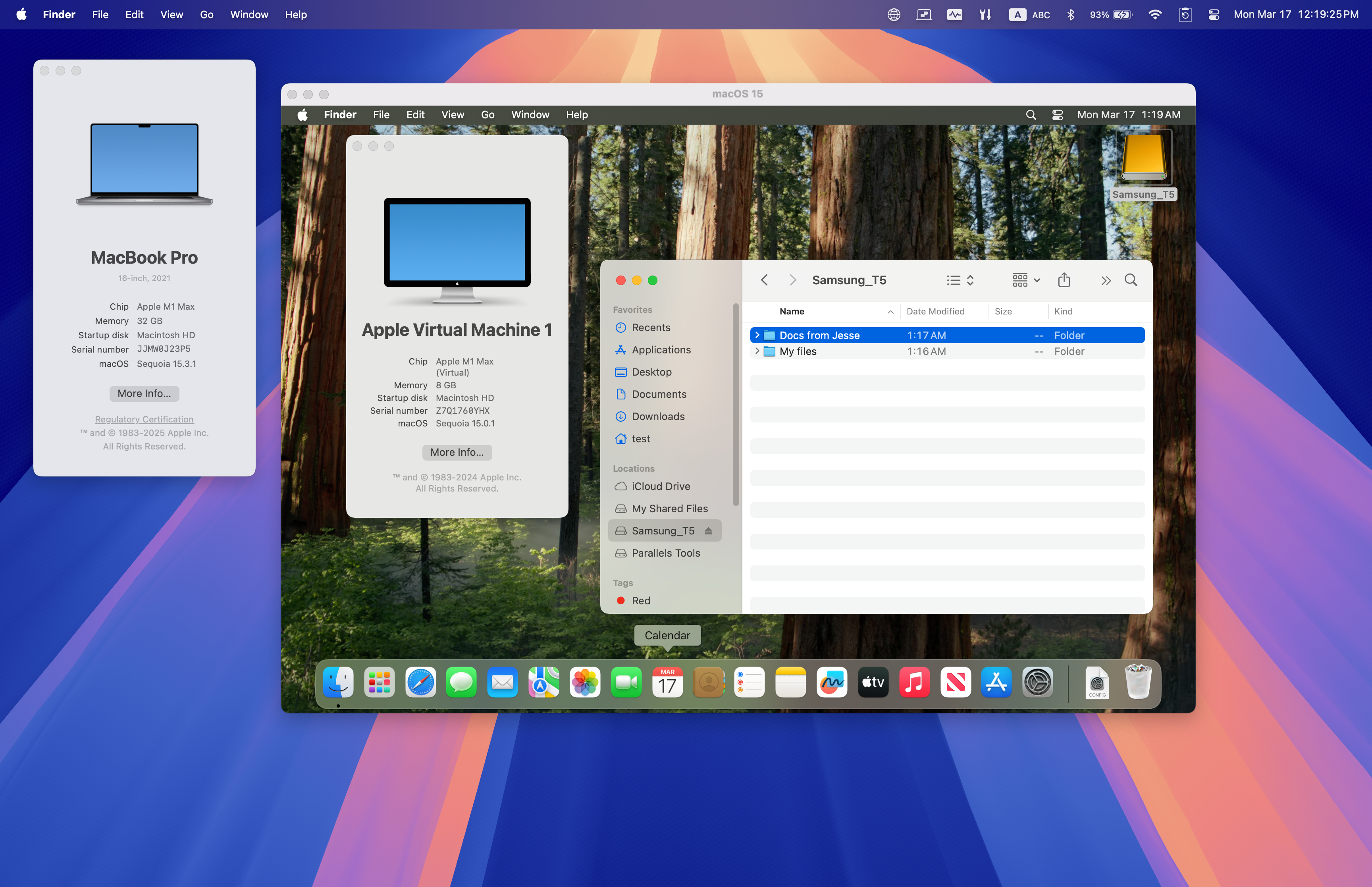
Task: Open Safari from the Dock
Action: 420,683
